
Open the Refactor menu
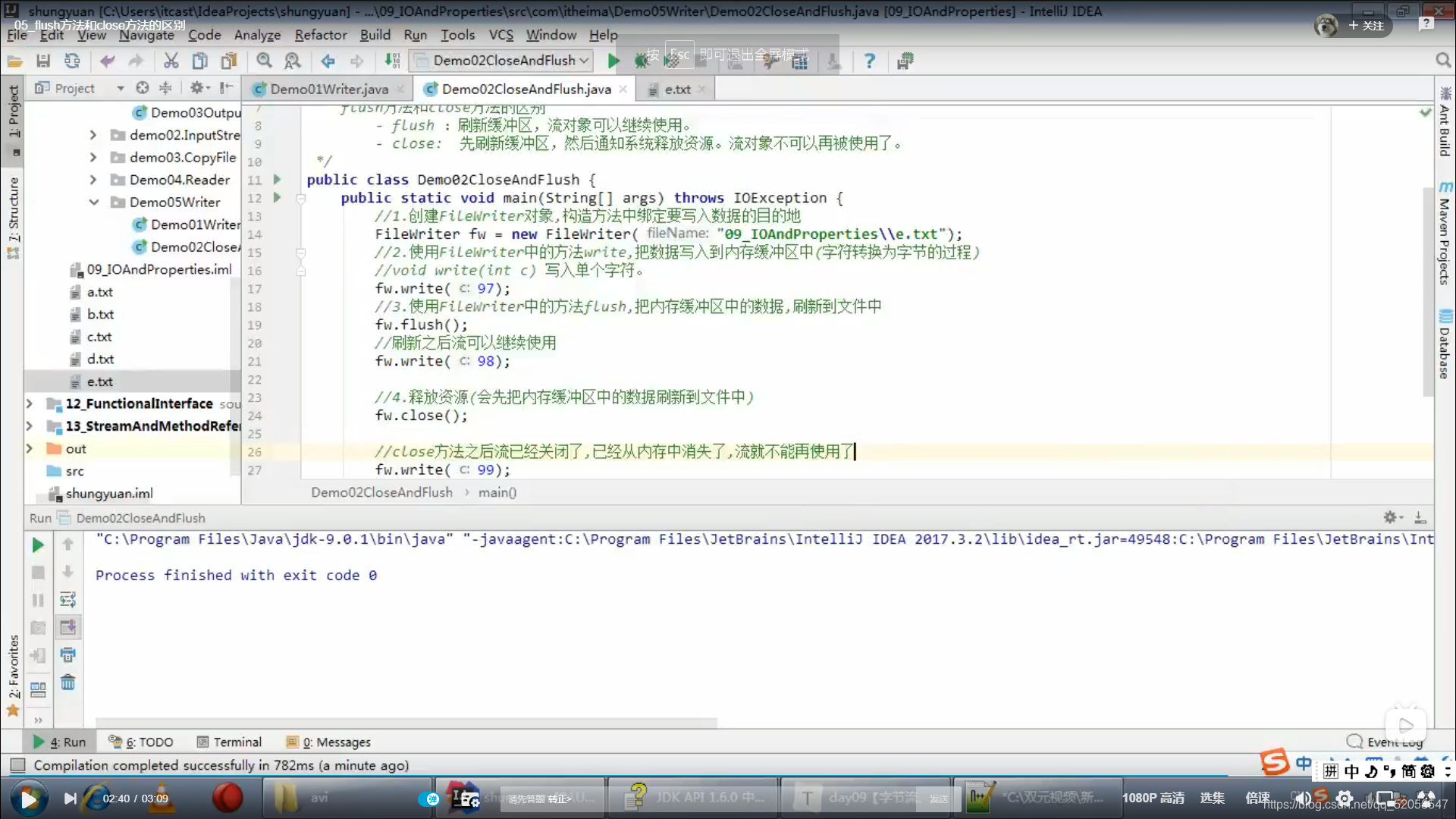pyautogui.click(x=320, y=35)
